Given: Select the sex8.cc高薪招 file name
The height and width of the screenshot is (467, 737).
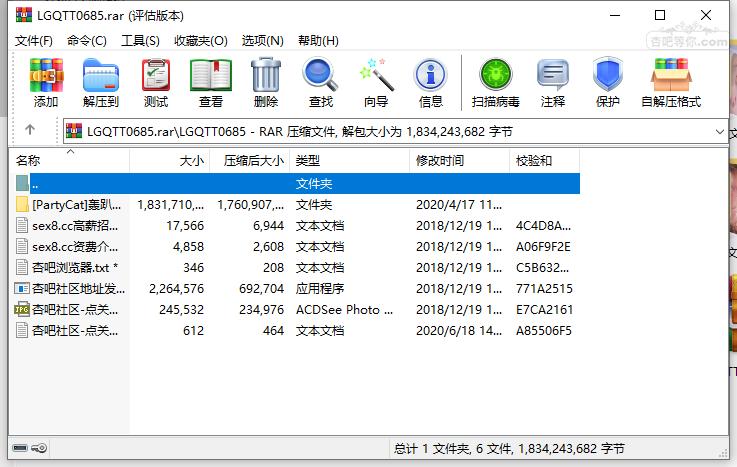Looking at the screenshot, I should [75, 226].
